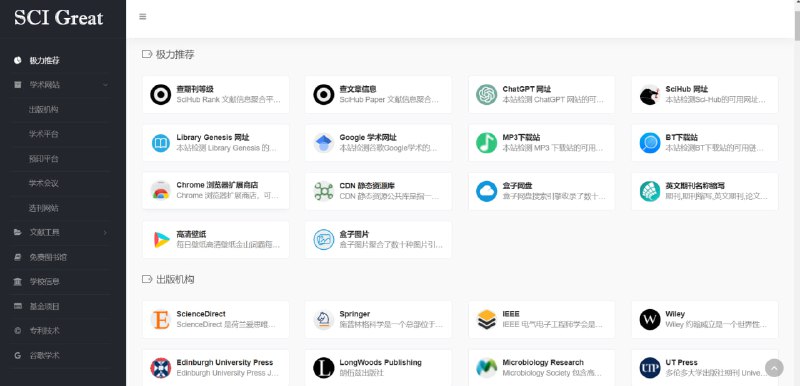Click the 查期刊等级 bullseye icon
The height and width of the screenshot is (386, 800).
pos(161,95)
